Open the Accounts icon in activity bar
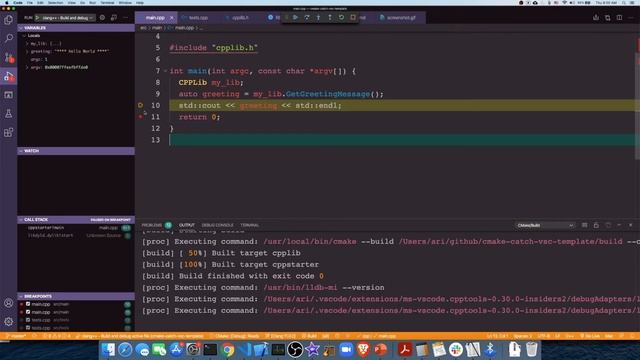The width and height of the screenshot is (640, 360). 8,303
